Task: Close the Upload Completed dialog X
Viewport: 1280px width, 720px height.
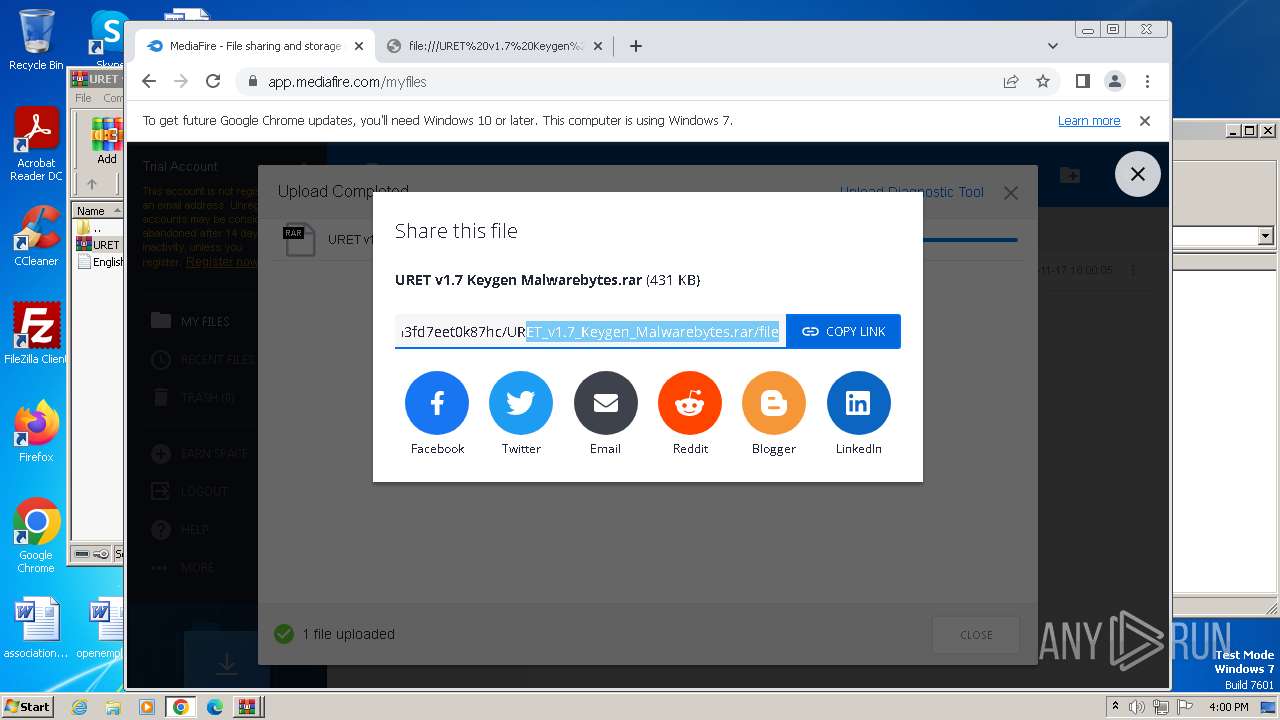Action: [1011, 193]
